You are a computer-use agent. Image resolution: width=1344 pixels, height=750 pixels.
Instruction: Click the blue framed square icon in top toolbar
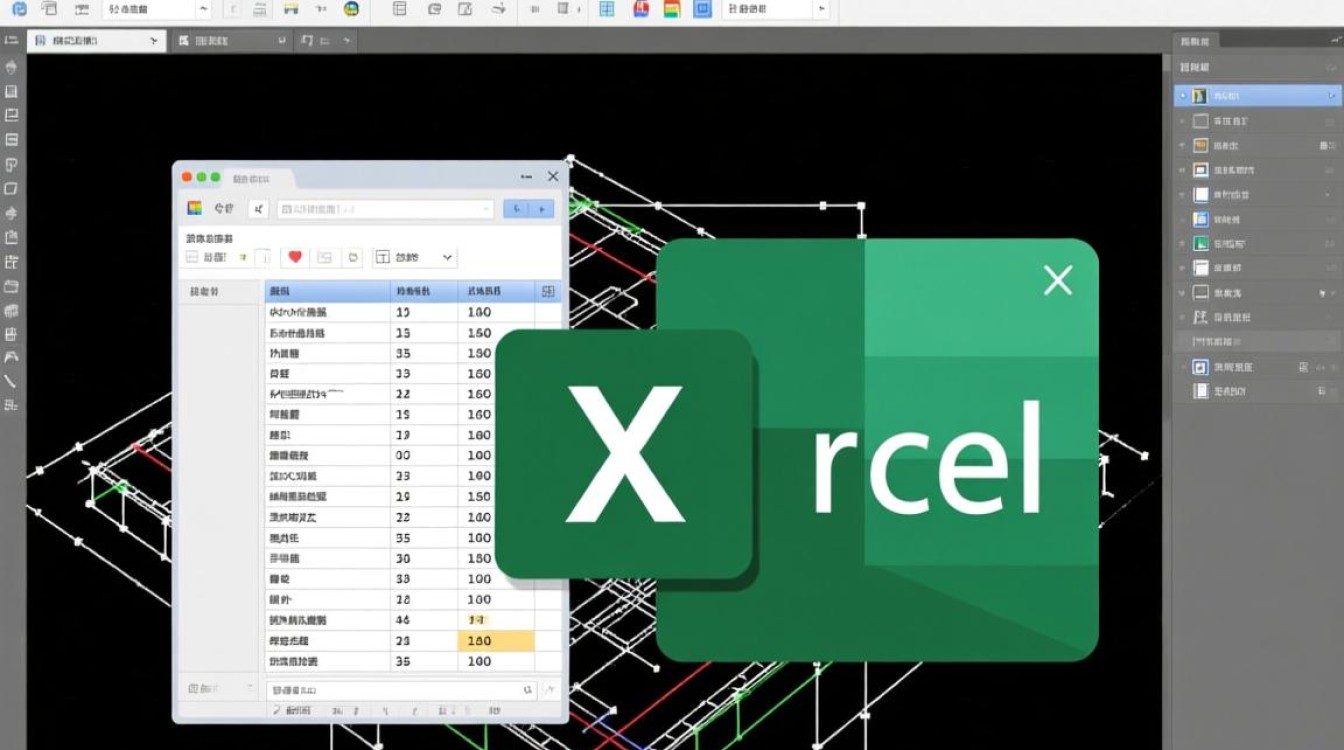(702, 9)
